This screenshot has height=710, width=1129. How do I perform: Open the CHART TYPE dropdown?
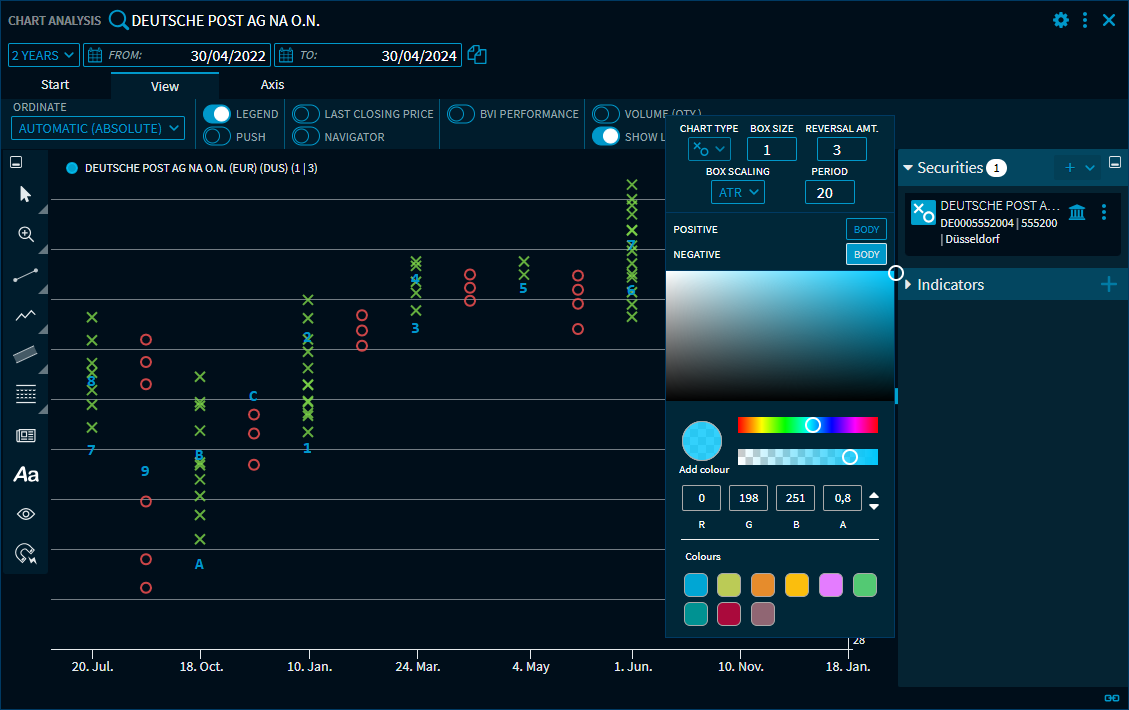point(709,148)
